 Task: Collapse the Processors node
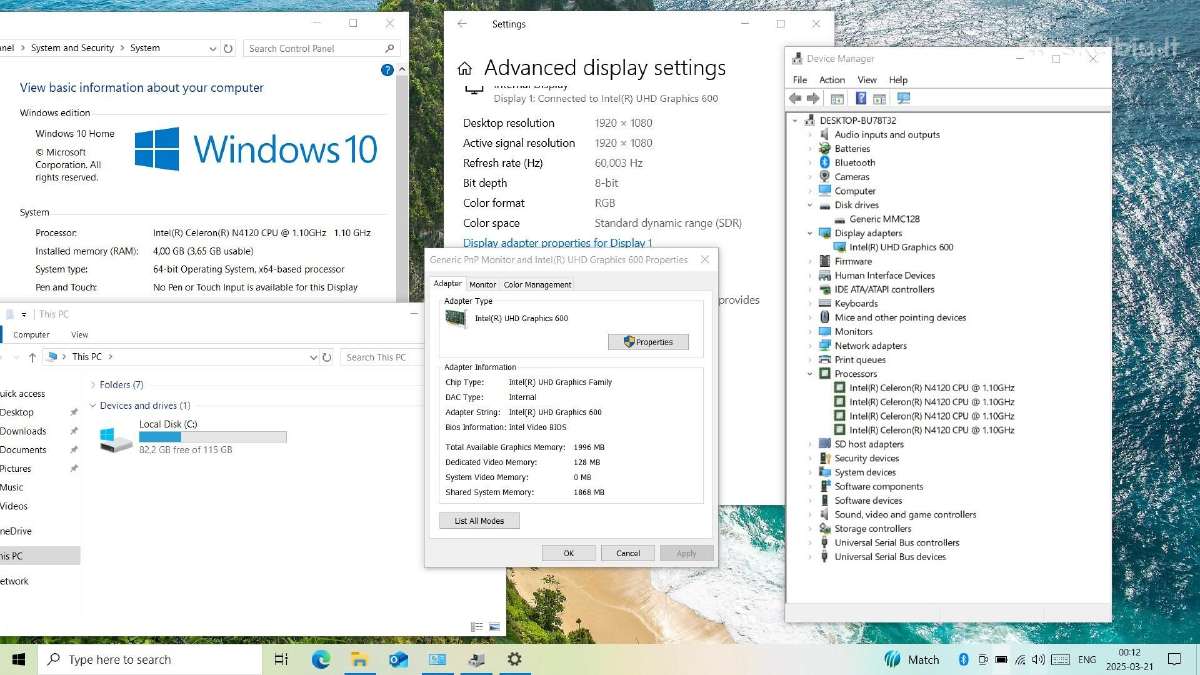tap(810, 373)
